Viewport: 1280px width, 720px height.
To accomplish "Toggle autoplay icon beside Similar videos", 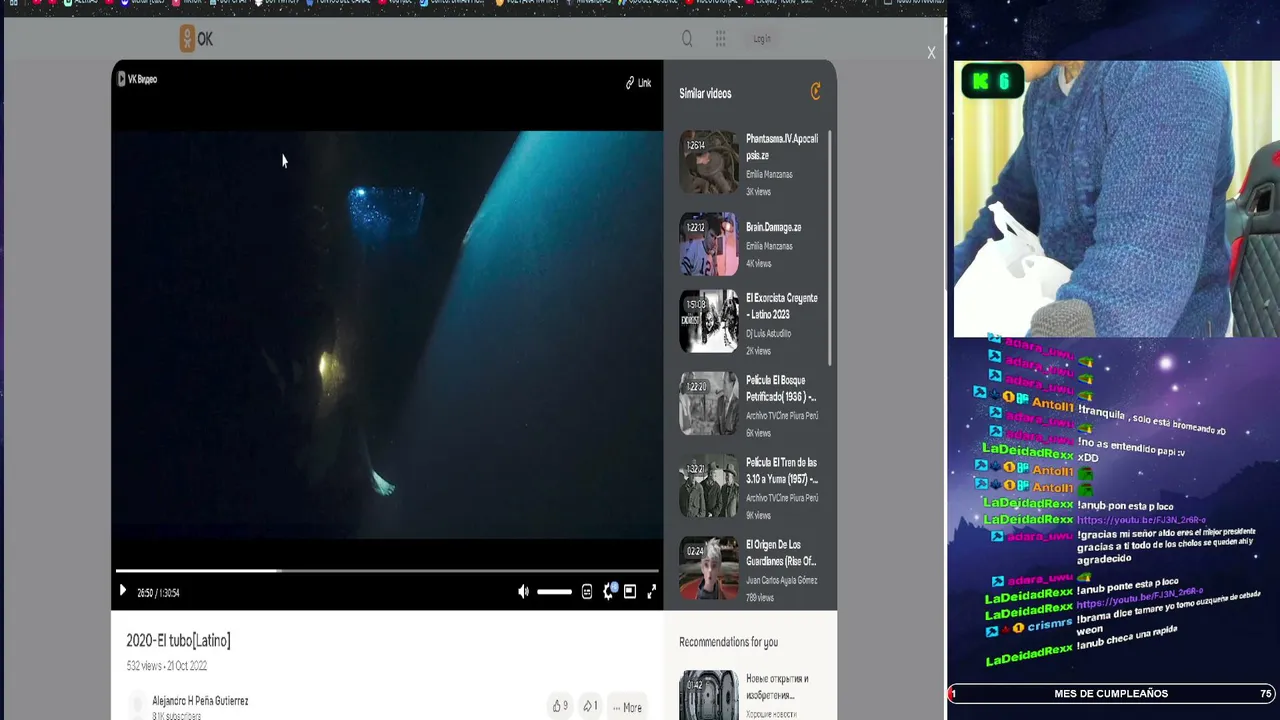I will (816, 92).
